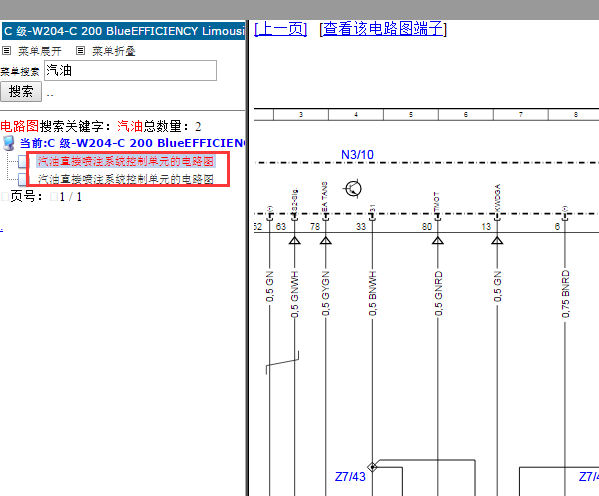Click the Z7/43 junction diamond node
Viewport: 599px width, 496px height.
372,467
